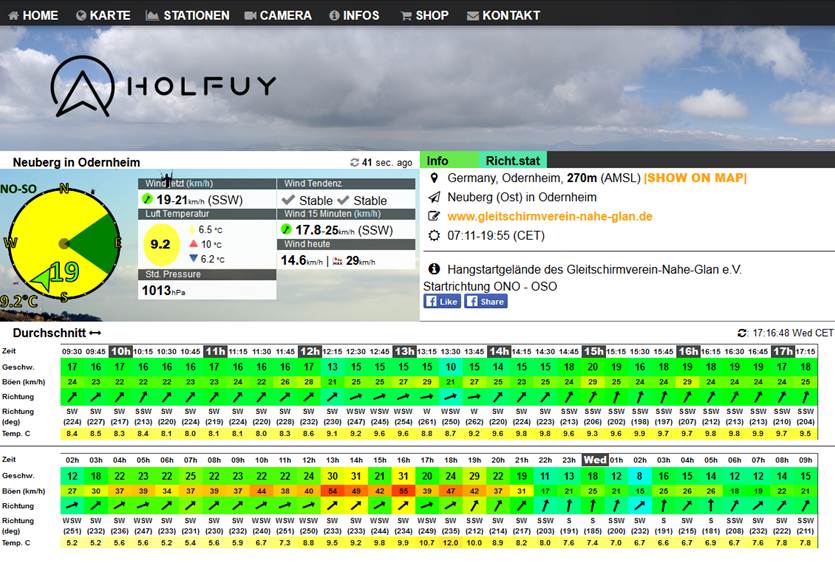
Task: Open the INFOS menu item
Action: coord(354,15)
